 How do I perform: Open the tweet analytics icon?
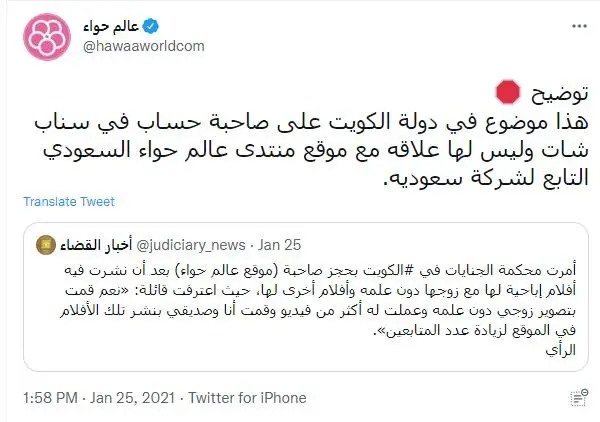(x=579, y=398)
